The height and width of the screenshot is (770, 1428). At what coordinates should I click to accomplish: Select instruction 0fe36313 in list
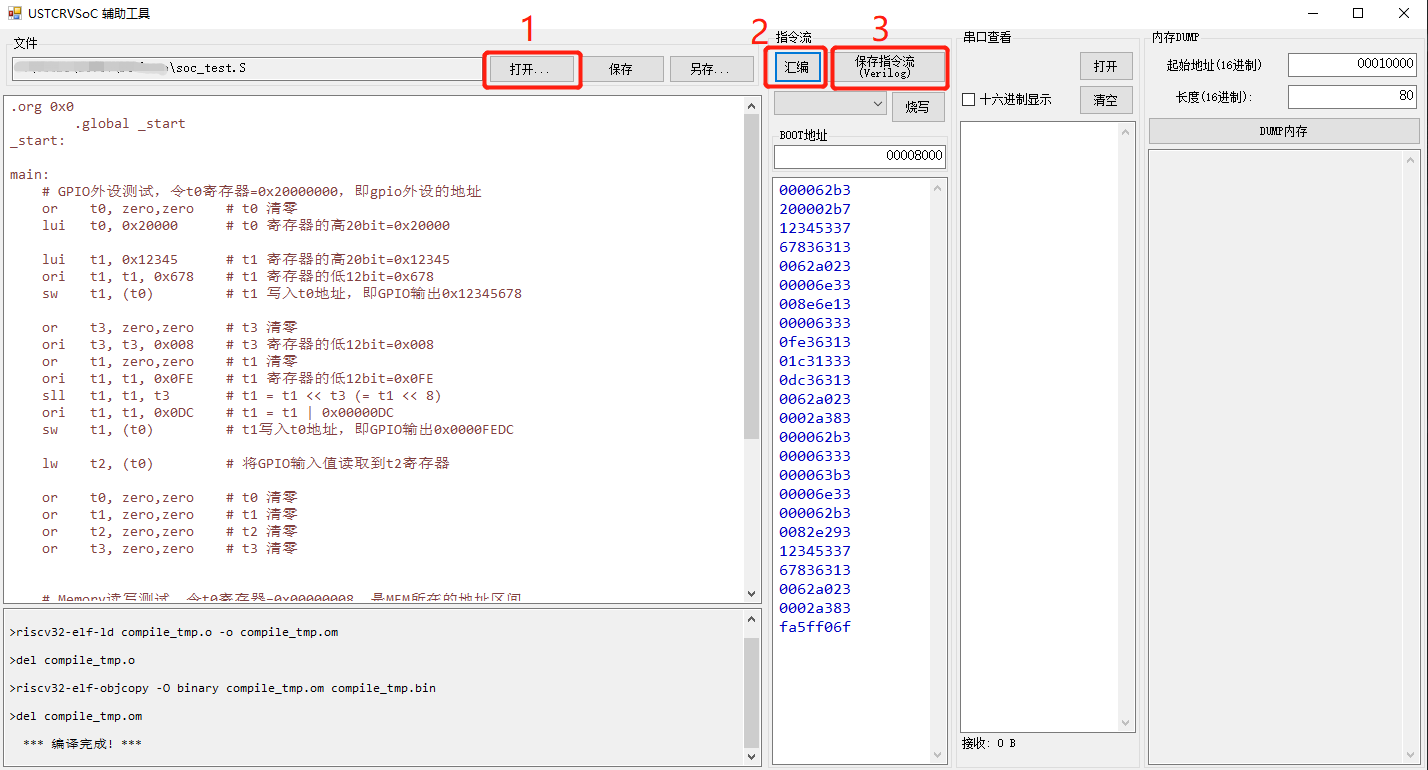(x=815, y=342)
